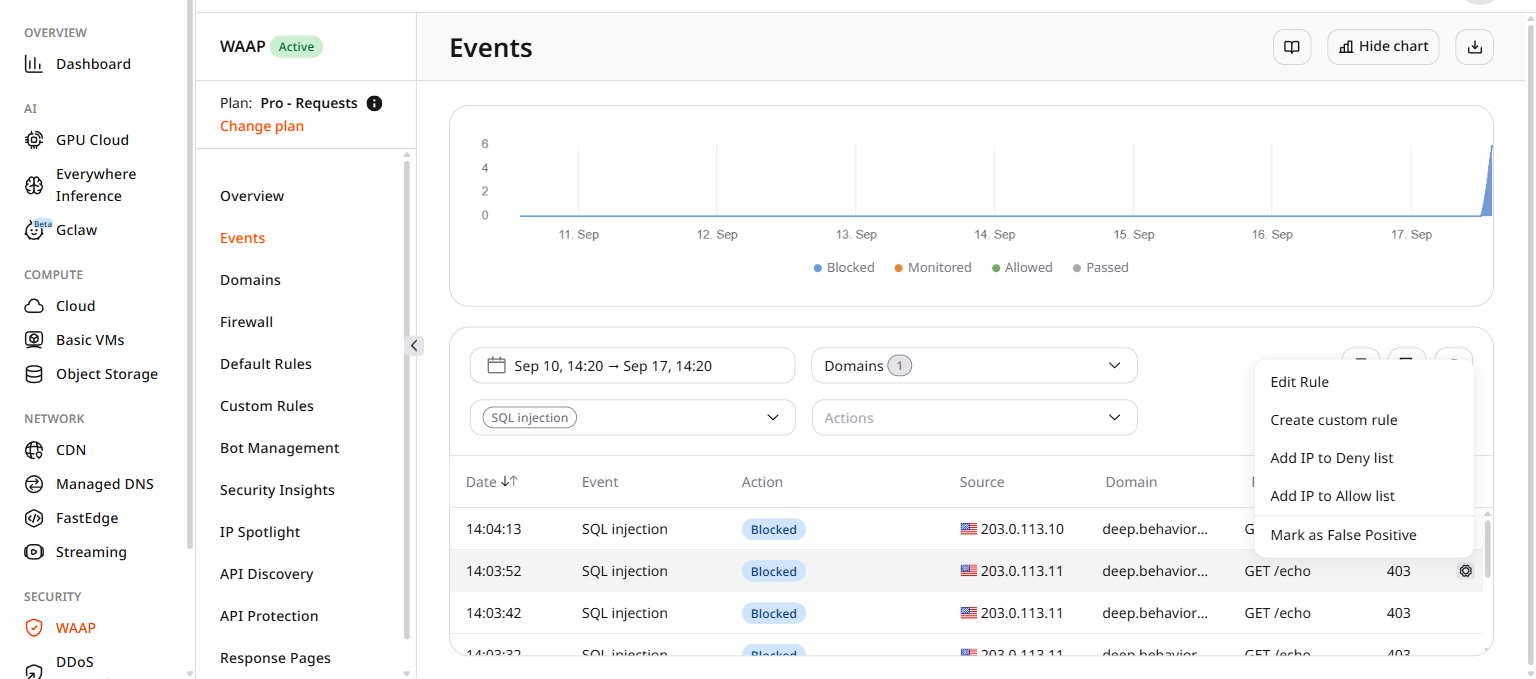The width and height of the screenshot is (1536, 679).
Task: Click the WAAP menu panel scrollbar
Action: coord(406,400)
